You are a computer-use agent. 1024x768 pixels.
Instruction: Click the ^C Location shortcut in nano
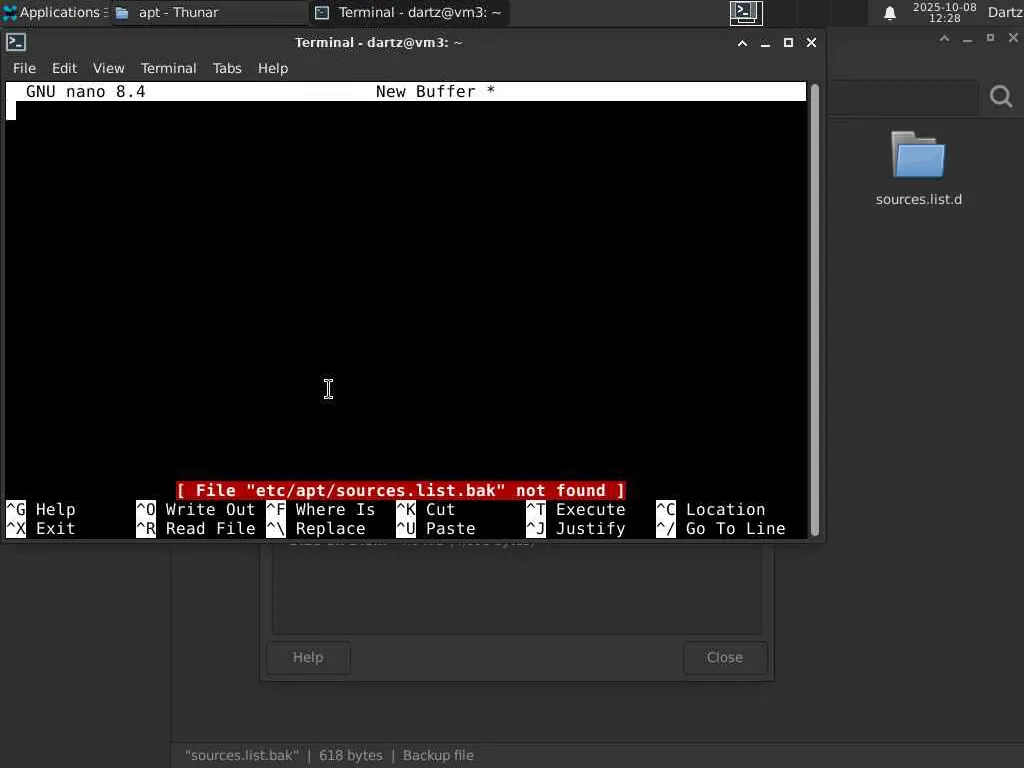pyautogui.click(x=711, y=509)
